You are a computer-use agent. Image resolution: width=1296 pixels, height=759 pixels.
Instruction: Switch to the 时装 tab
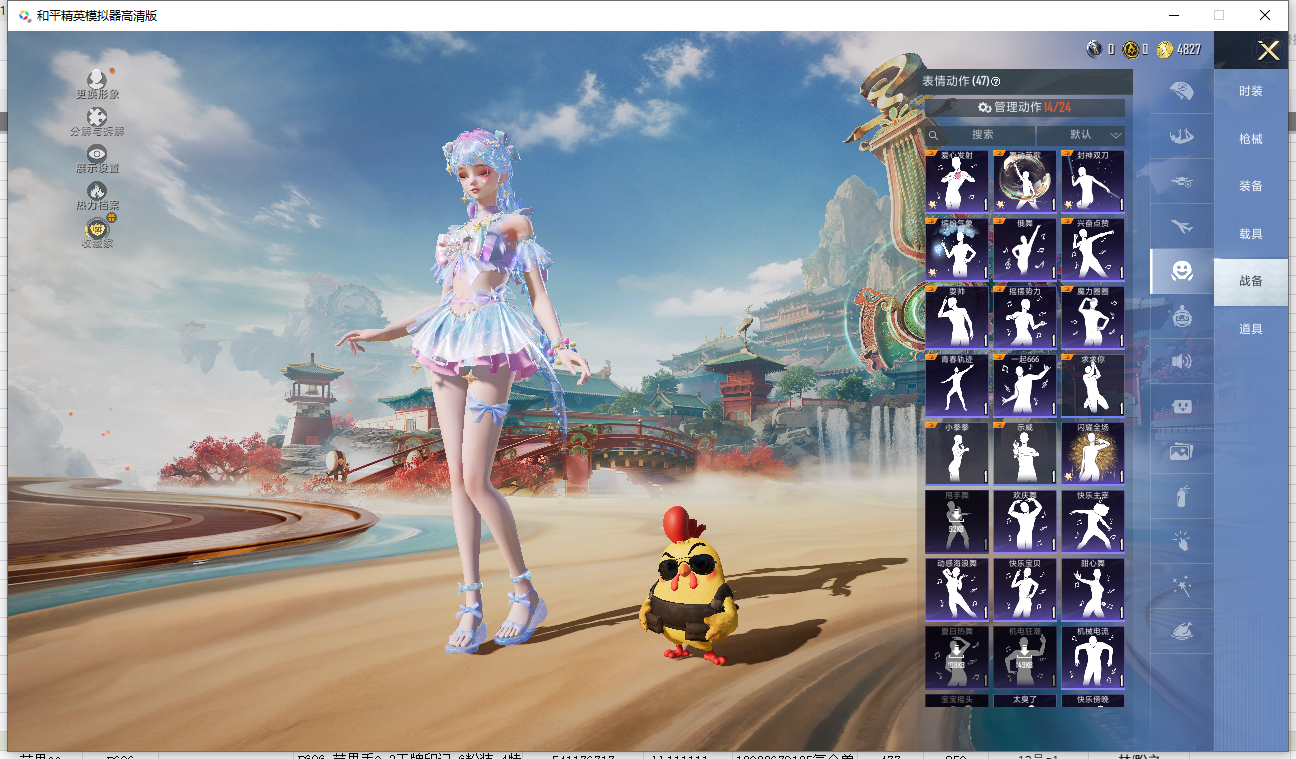1251,91
